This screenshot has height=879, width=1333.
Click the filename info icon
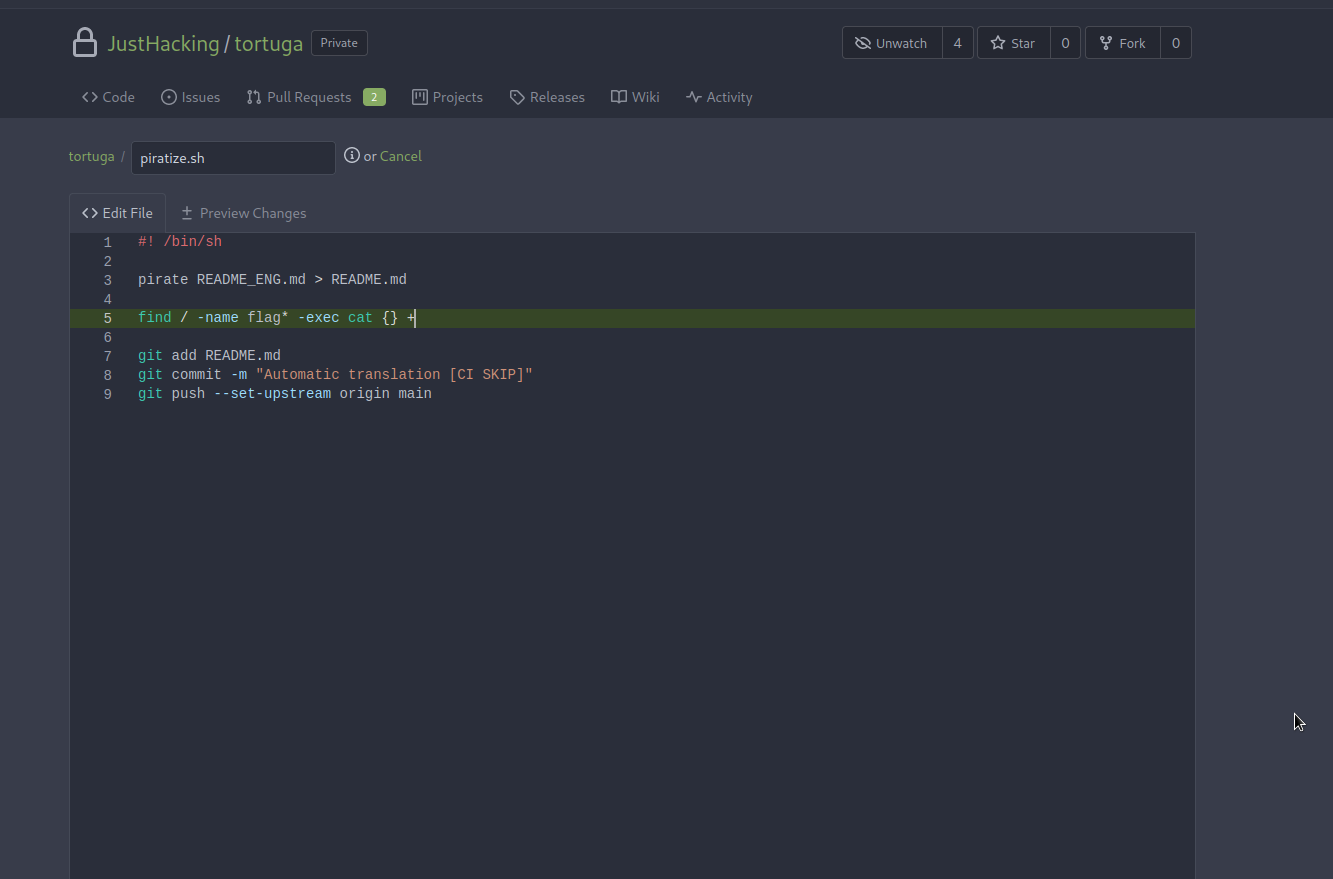click(352, 155)
